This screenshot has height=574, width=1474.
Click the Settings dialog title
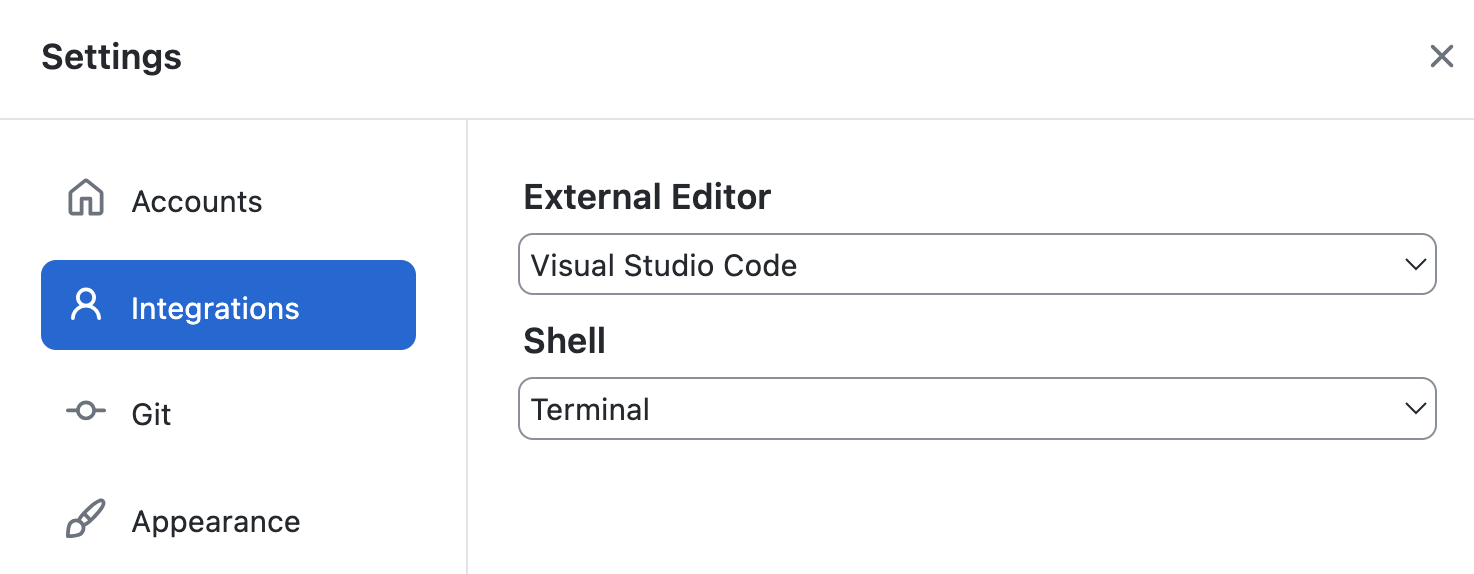pos(111,57)
